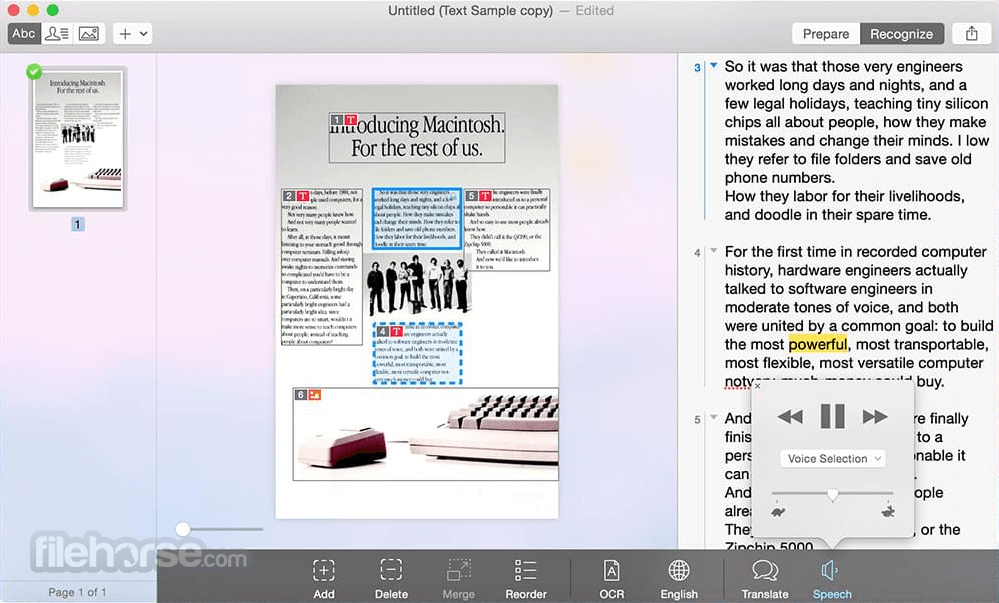Screen dimensions: 999x603
Task: Collapse paragraph 5 disclosure triangle
Action: coord(714,418)
